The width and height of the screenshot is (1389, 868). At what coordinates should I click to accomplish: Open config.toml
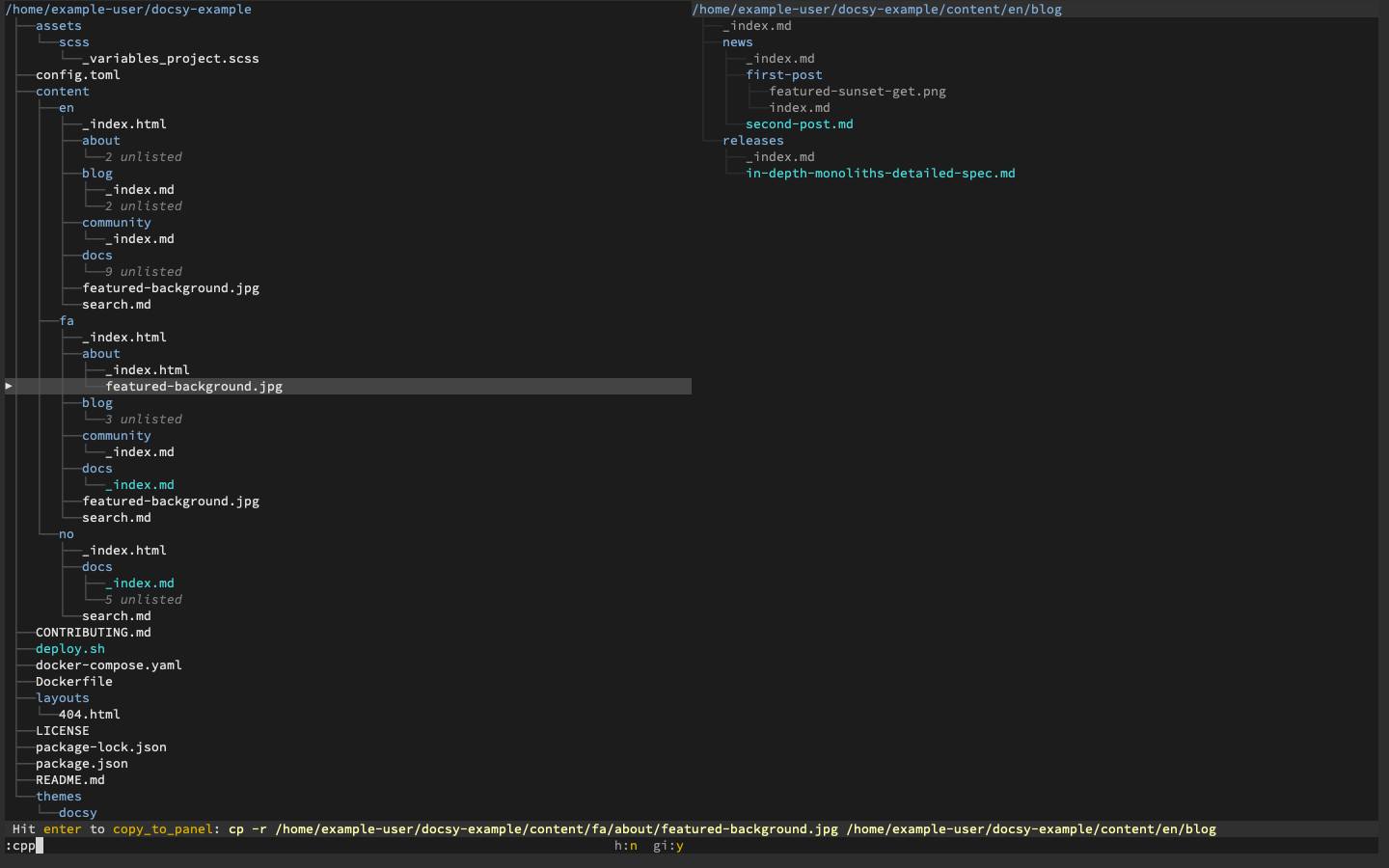click(78, 74)
